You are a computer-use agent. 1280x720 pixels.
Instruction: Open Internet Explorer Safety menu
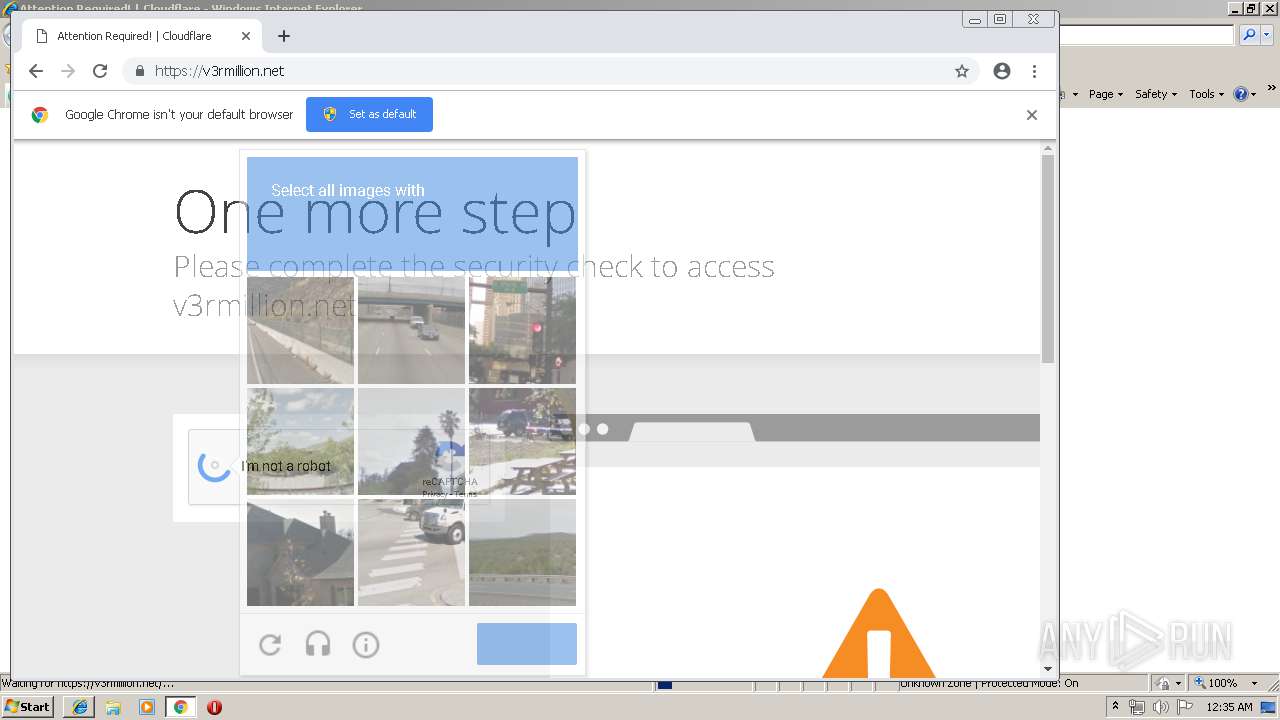[1156, 94]
